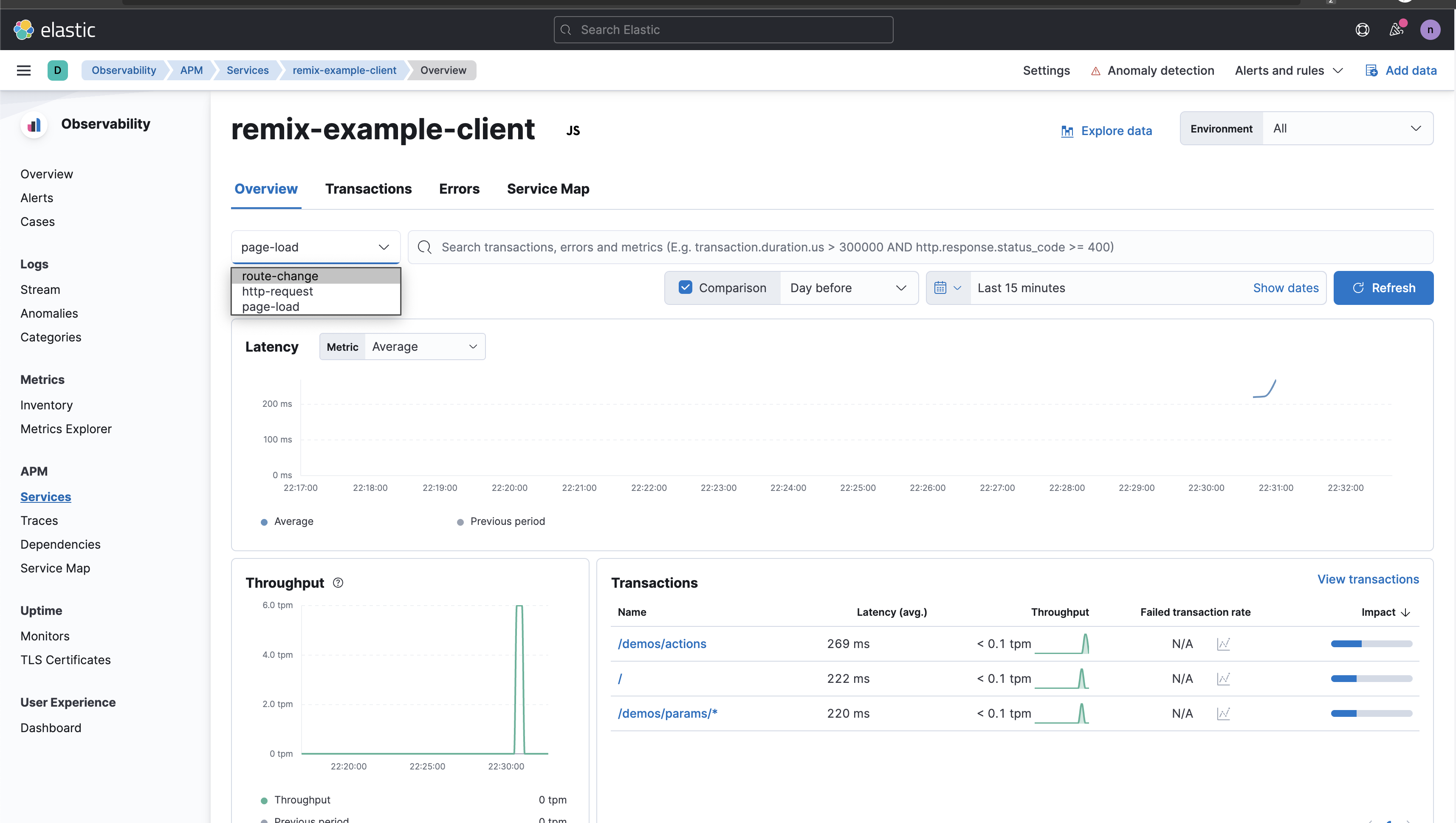Click inside the transactions search field
This screenshot has height=823, width=1456.
791,247
